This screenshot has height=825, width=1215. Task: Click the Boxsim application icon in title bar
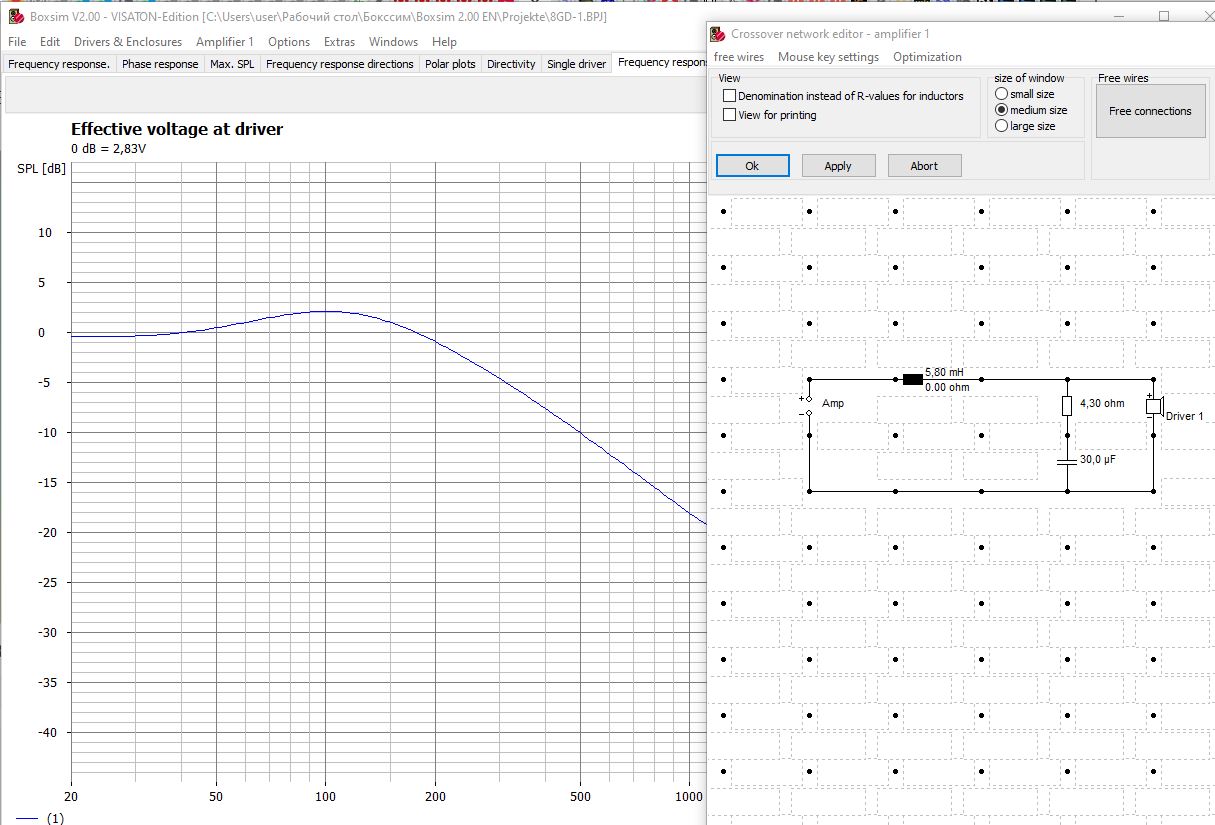click(14, 17)
